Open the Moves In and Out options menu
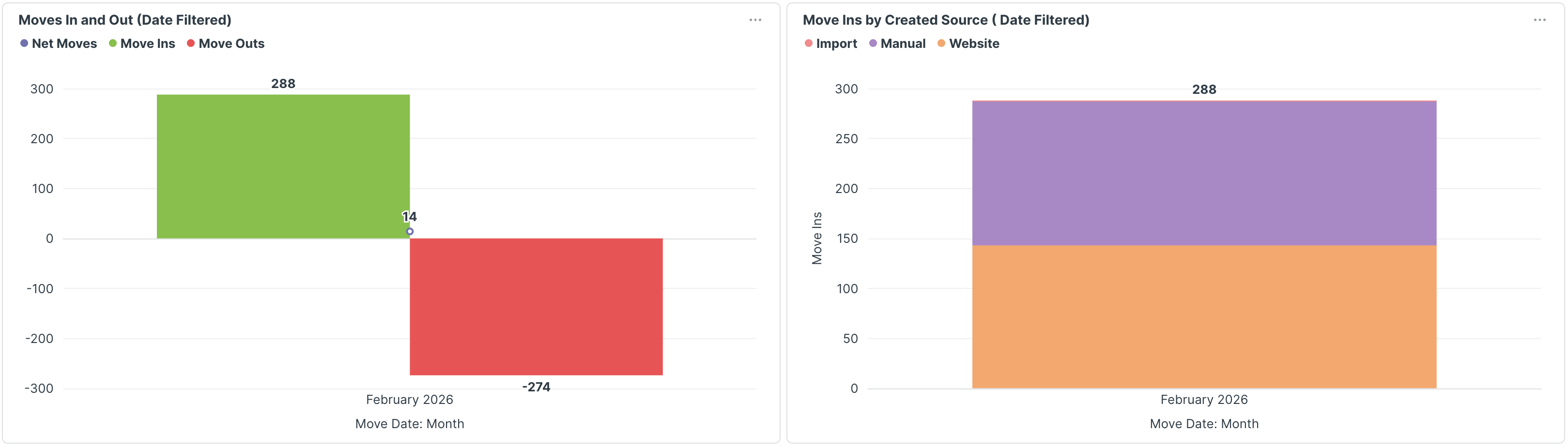Viewport: 1568px width, 447px height. click(x=755, y=20)
